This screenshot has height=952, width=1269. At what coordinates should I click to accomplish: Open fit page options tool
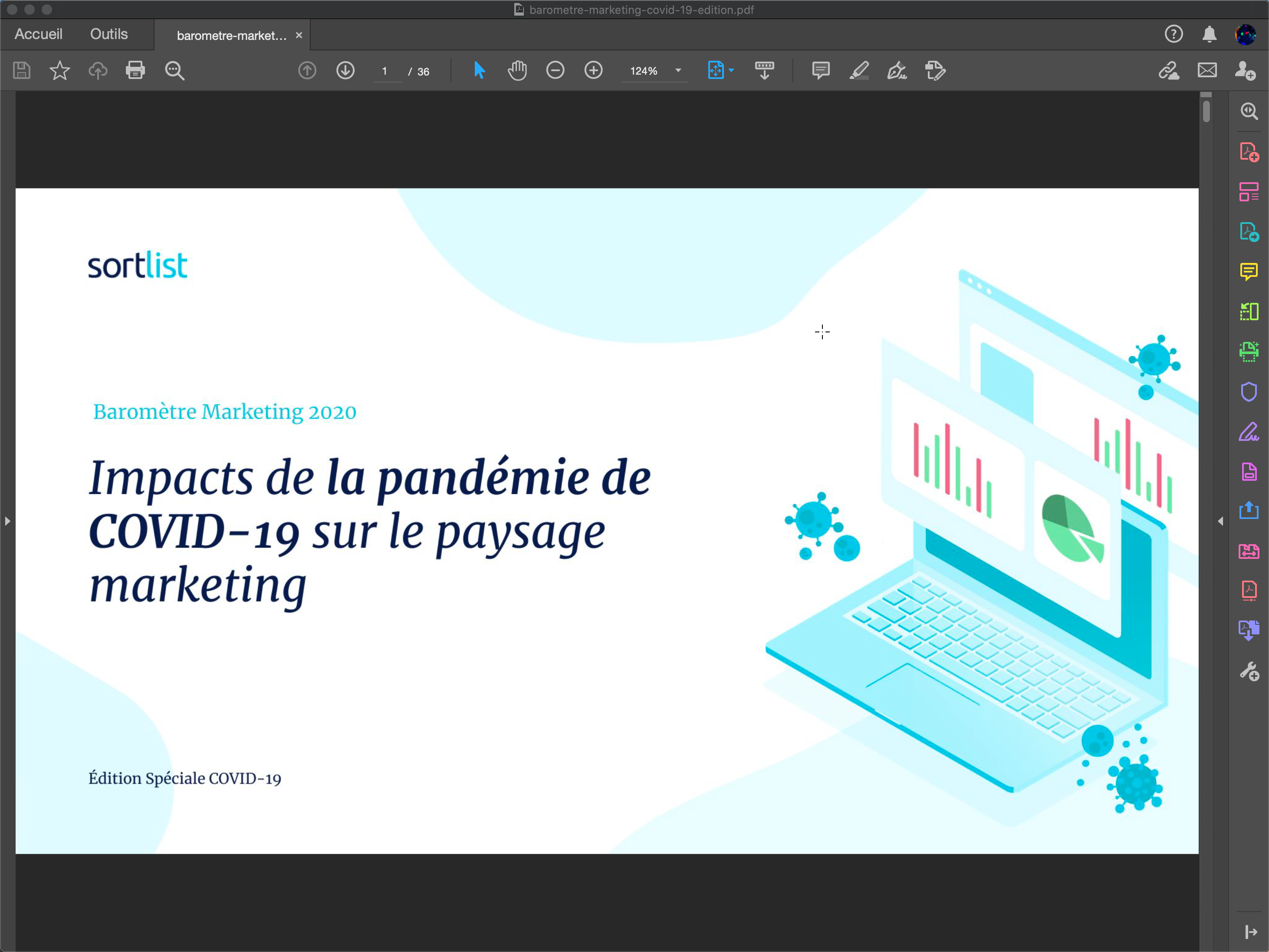click(720, 71)
